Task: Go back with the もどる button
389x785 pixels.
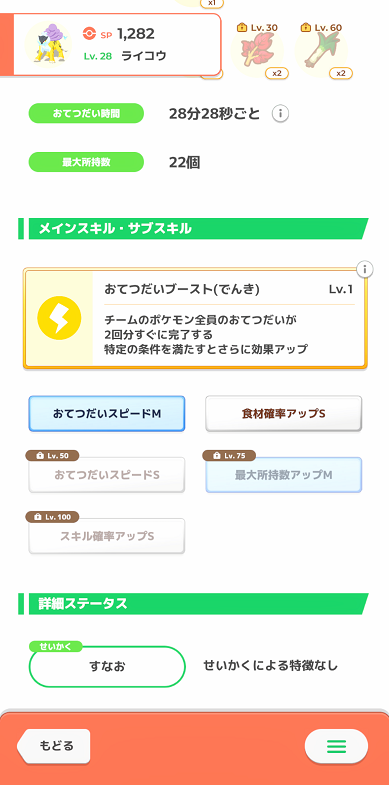Action: click(x=54, y=745)
